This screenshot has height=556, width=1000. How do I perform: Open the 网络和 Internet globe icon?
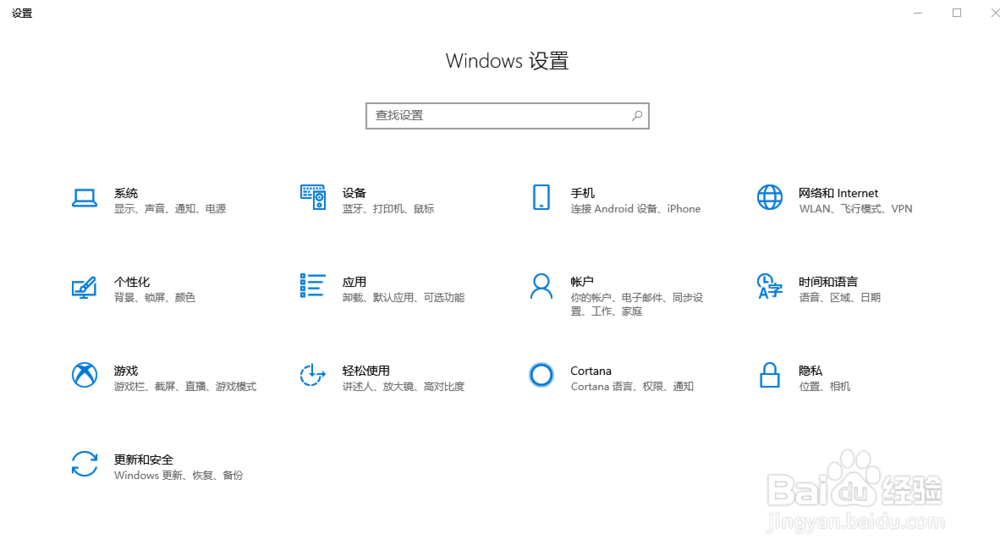click(770, 198)
